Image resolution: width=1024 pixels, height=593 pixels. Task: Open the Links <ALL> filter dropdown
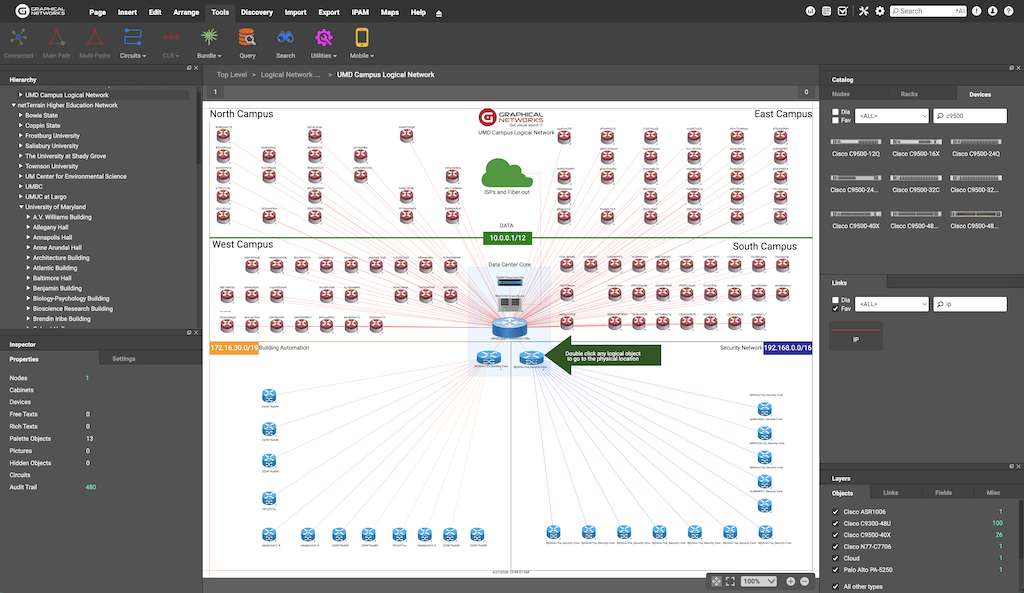point(891,304)
